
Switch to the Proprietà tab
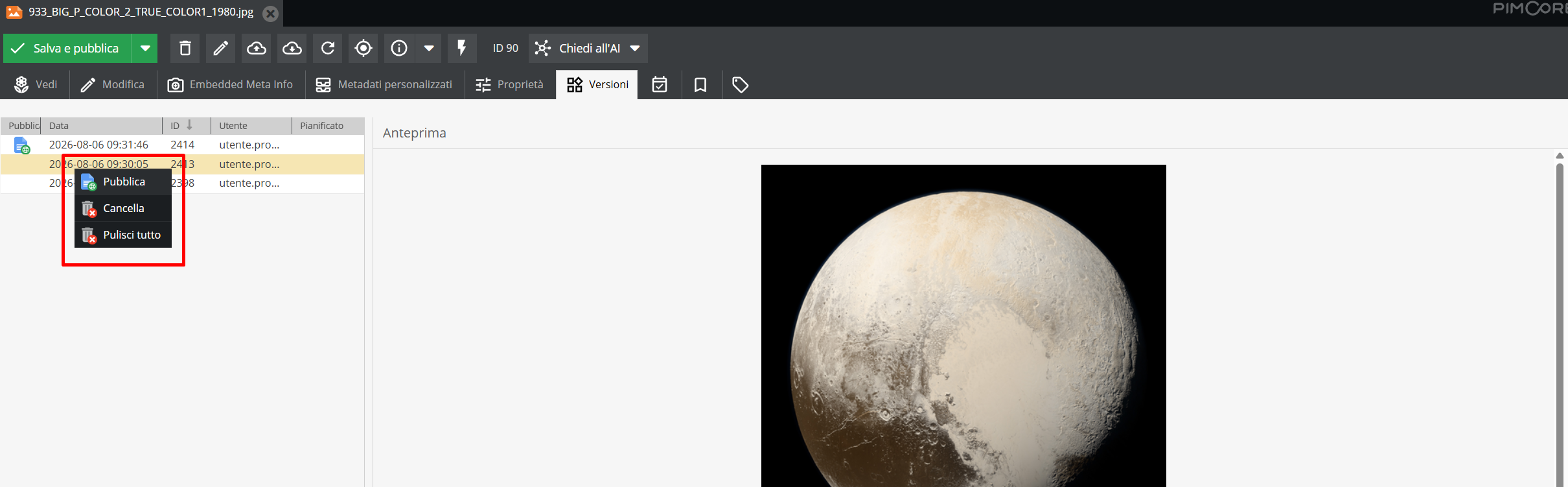[x=510, y=84]
